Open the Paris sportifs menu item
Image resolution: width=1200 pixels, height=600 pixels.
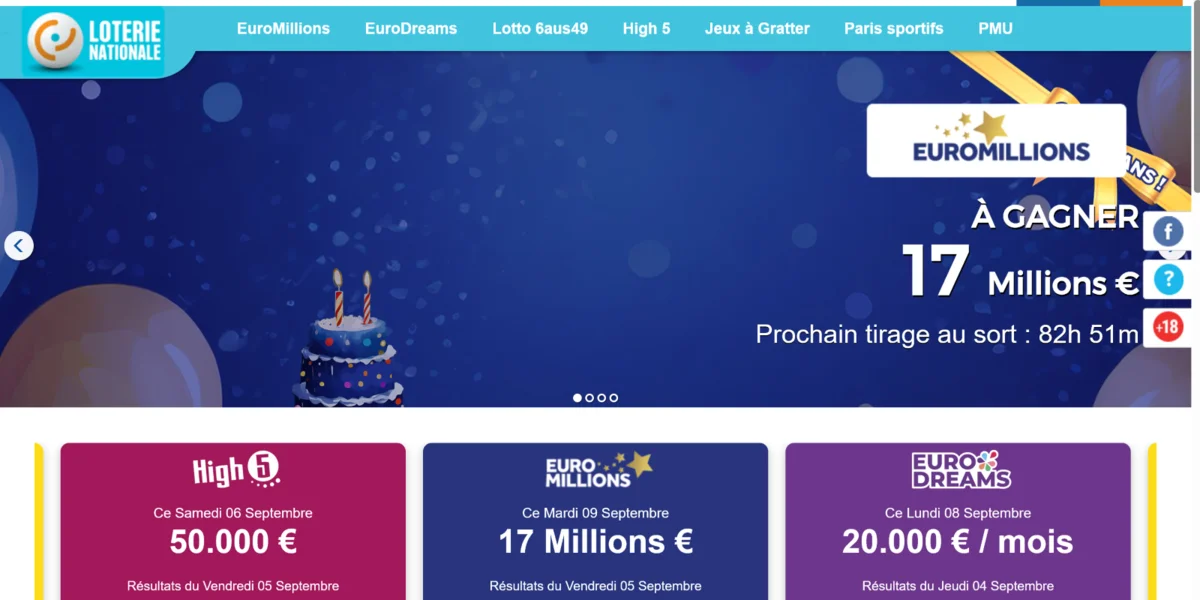(893, 29)
